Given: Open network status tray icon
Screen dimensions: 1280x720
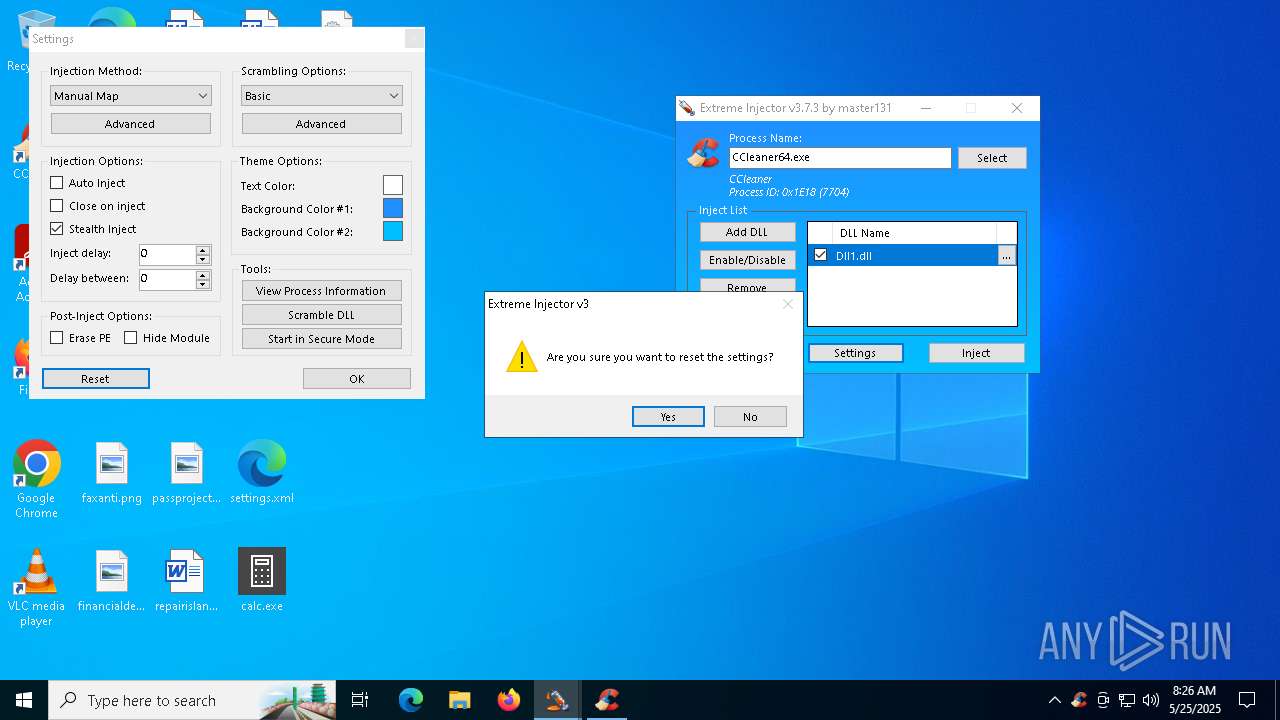Looking at the screenshot, I should click(x=1127, y=700).
